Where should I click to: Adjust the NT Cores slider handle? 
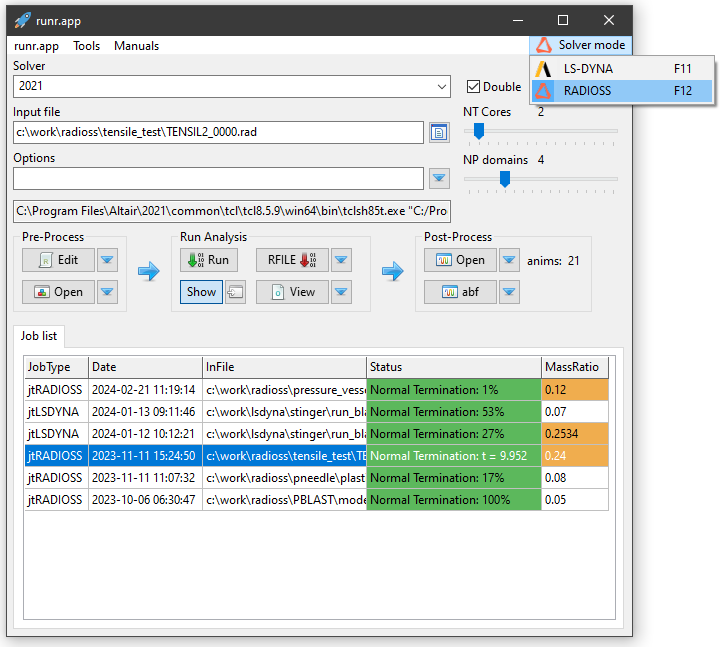click(x=479, y=131)
